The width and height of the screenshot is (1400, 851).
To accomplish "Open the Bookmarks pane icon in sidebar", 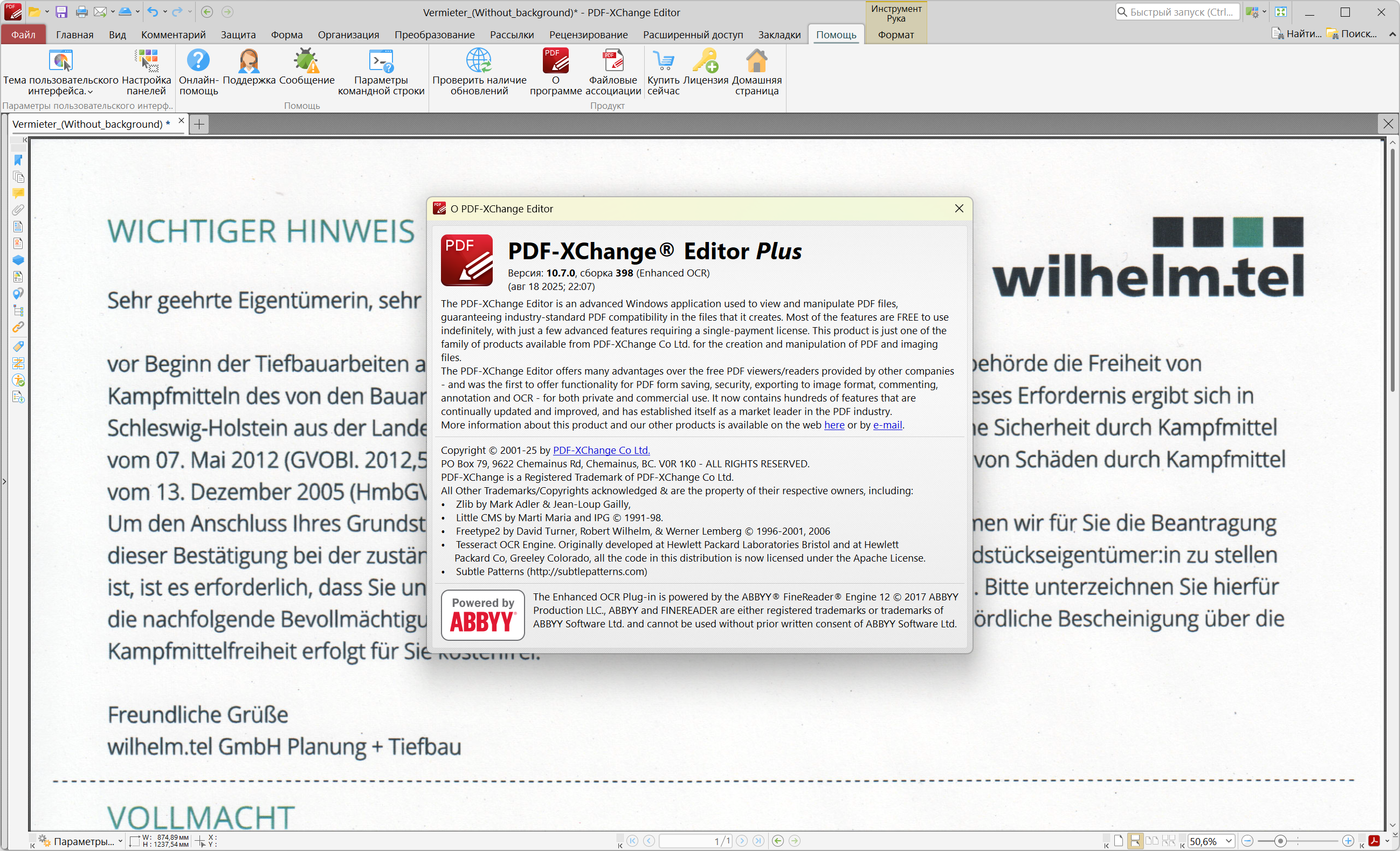I will click(x=18, y=160).
